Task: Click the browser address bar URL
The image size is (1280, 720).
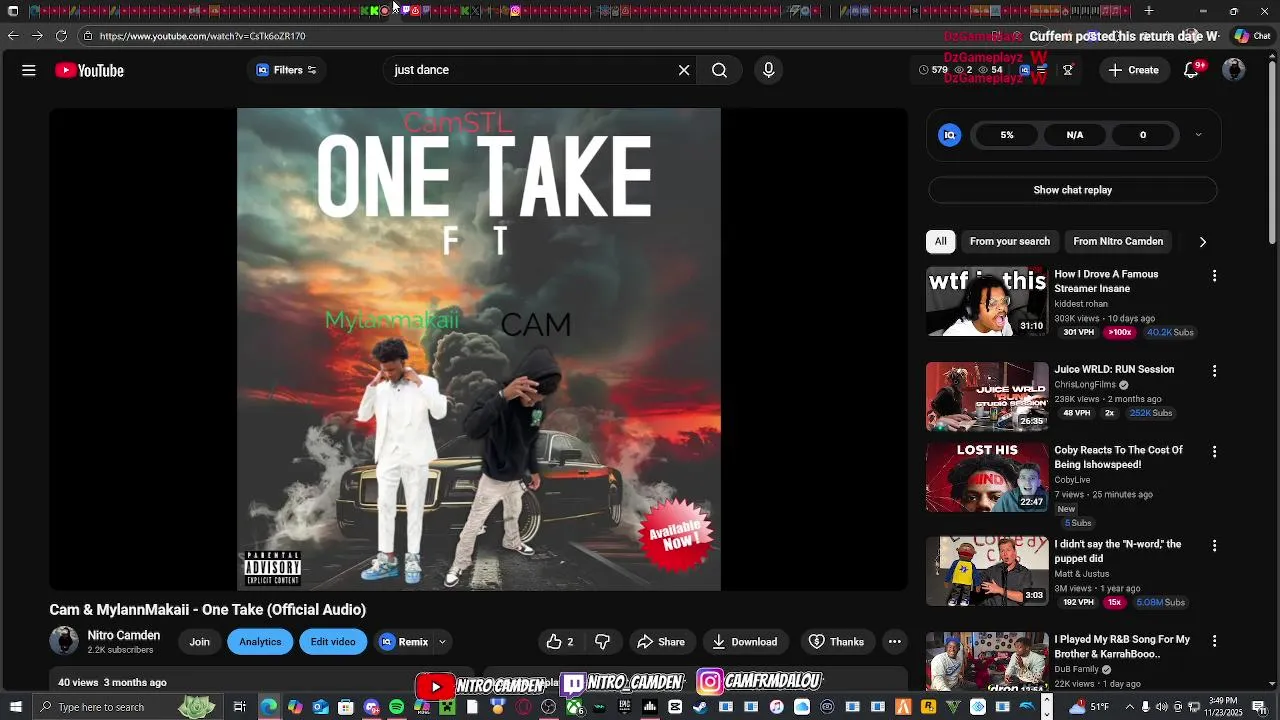Action: click(203, 36)
